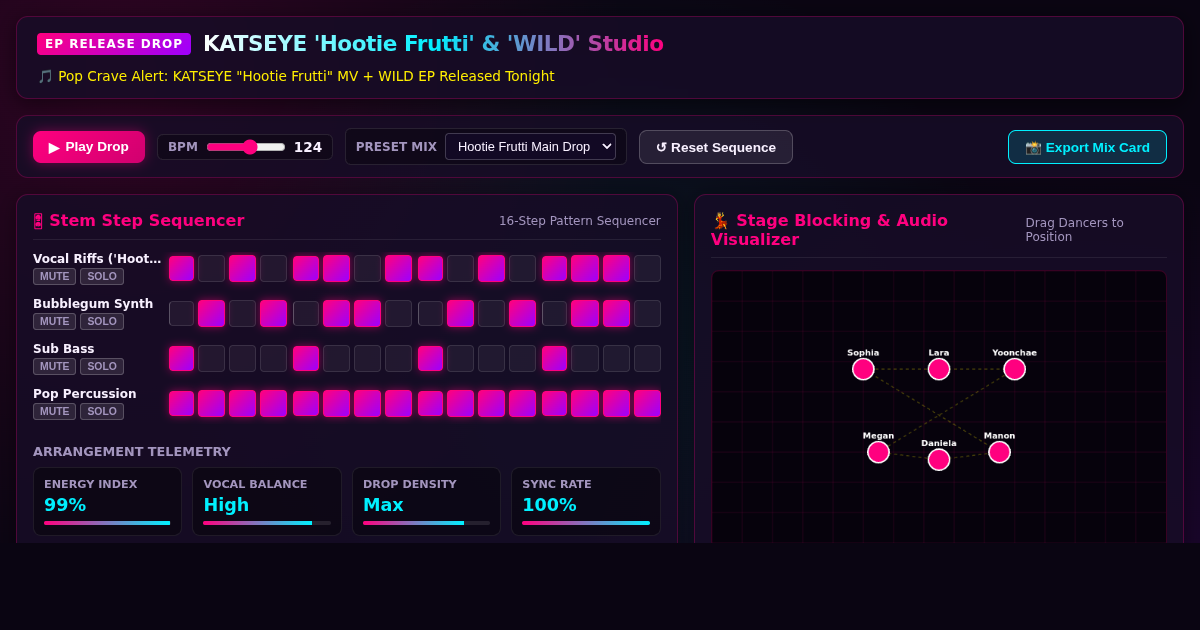1200x630 pixels.
Task: Select the Lara dancer marker
Action: 939,369
